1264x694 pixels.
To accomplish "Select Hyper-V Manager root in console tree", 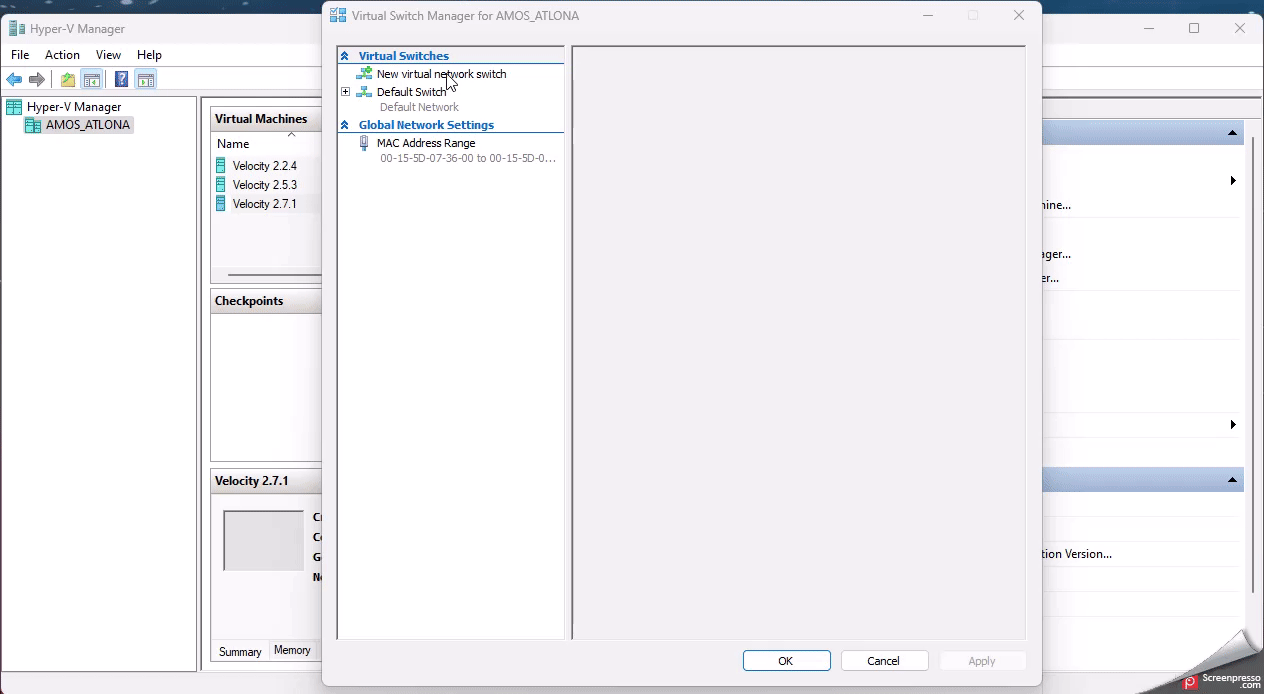I will [74, 107].
